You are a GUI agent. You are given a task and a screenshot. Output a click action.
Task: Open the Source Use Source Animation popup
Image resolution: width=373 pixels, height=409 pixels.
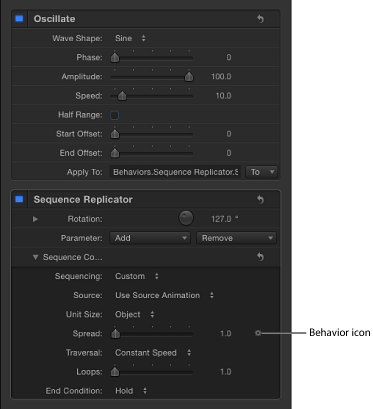[164, 295]
